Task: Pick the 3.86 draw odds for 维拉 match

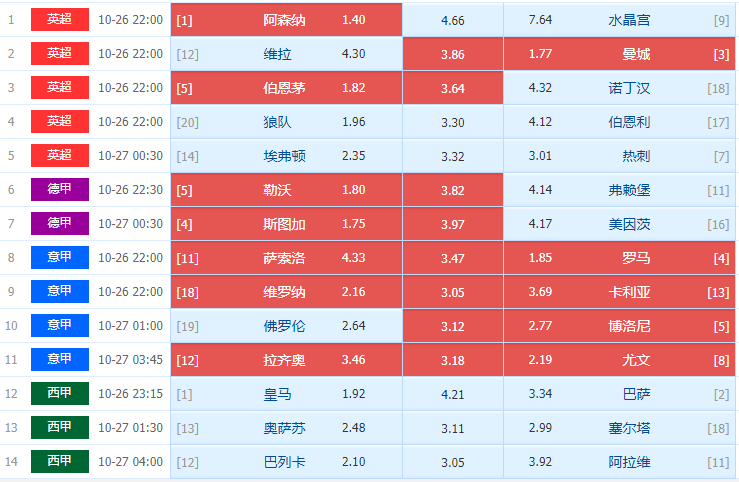Action: click(x=452, y=53)
